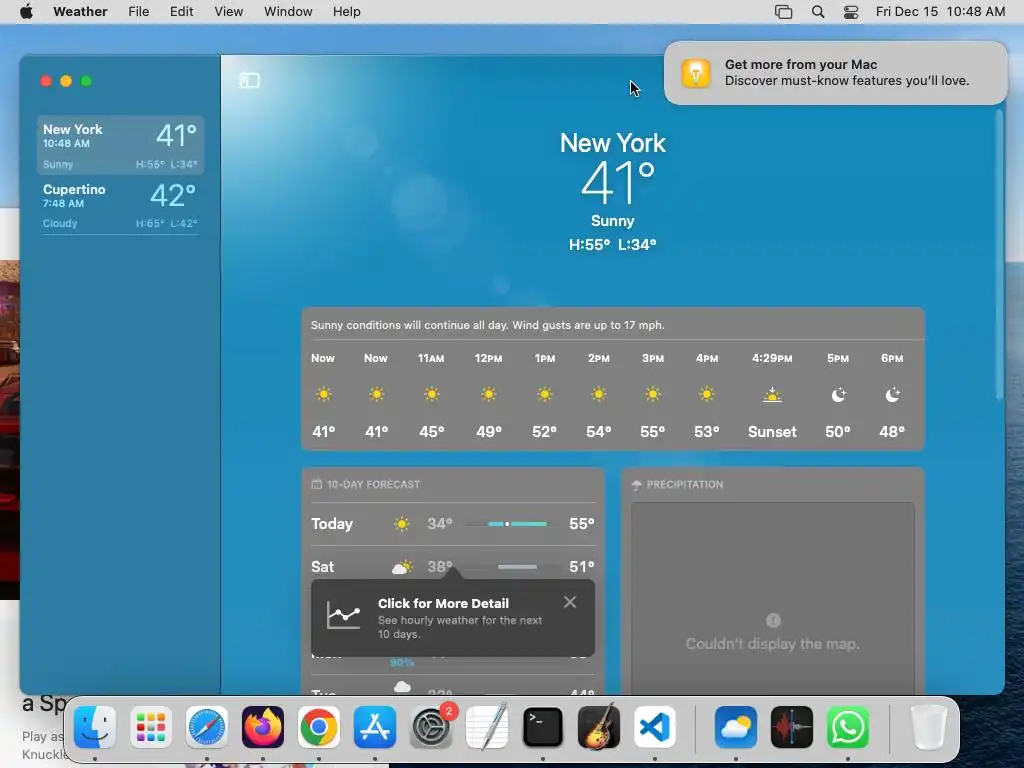The width and height of the screenshot is (1024, 768).
Task: Open Spotlight search in menu bar
Action: [818, 12]
